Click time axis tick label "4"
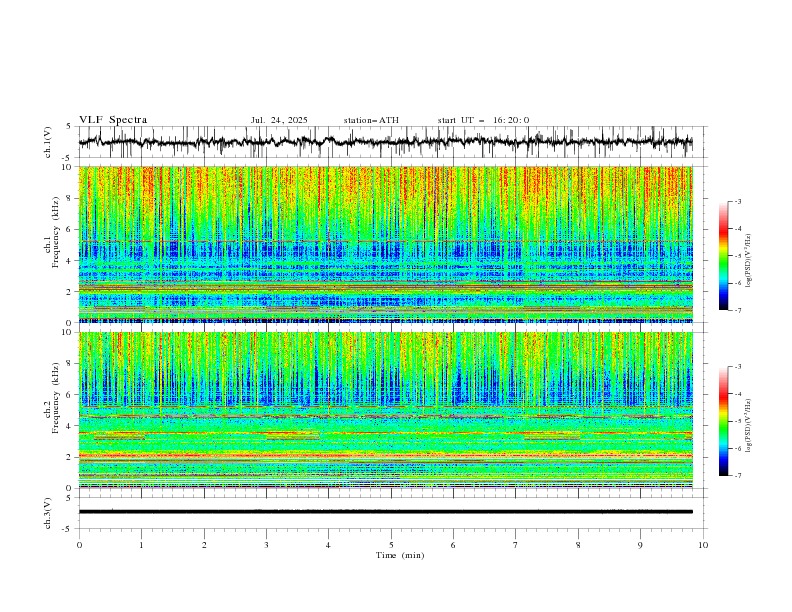Screen dimensions: 792x612 coord(328,545)
